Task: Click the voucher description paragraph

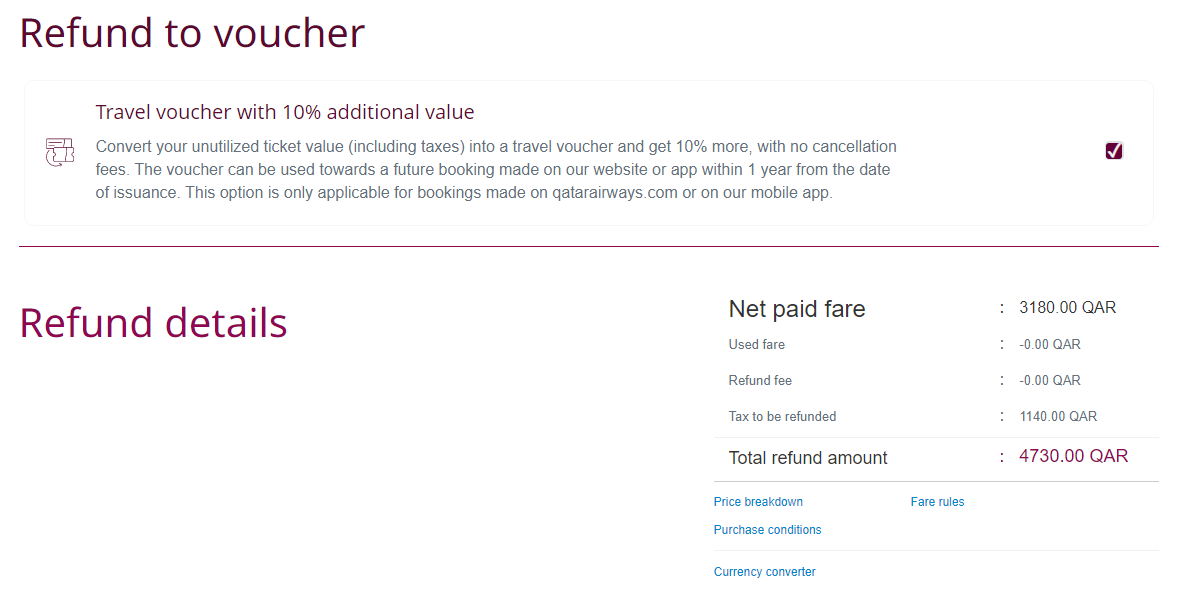Action: (x=496, y=170)
